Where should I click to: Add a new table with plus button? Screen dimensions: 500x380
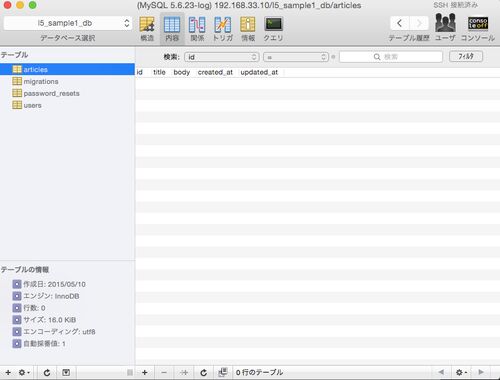tap(8, 372)
